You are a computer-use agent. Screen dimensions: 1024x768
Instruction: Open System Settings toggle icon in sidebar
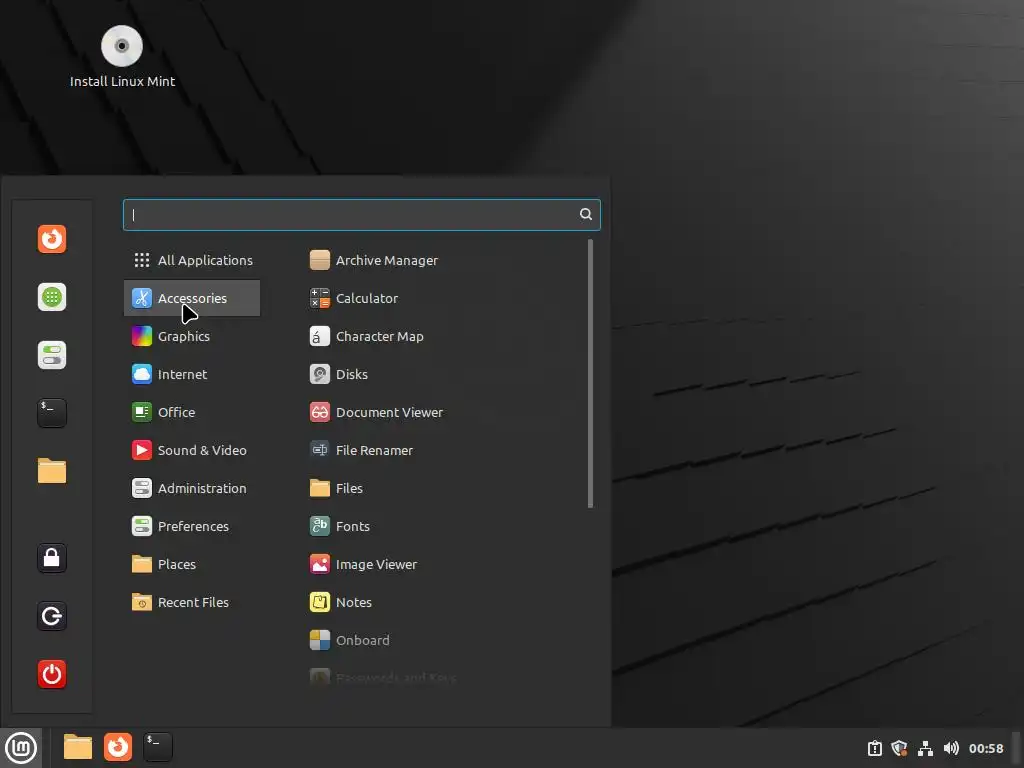(x=52, y=355)
